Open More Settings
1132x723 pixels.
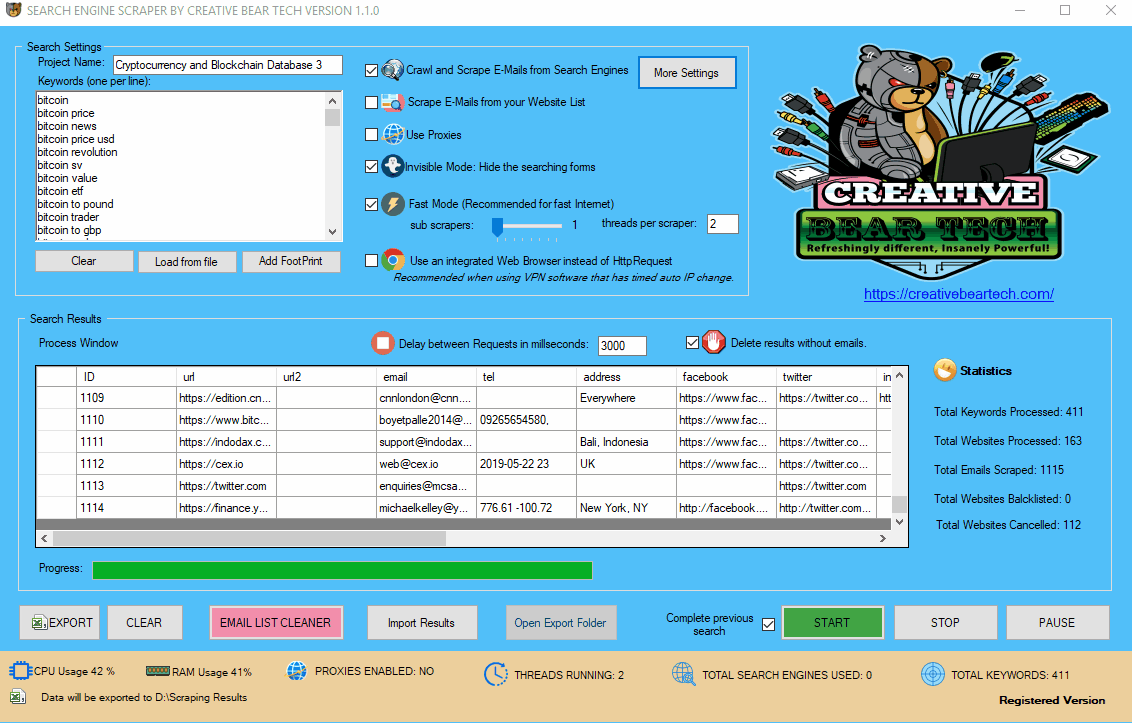click(x=687, y=73)
